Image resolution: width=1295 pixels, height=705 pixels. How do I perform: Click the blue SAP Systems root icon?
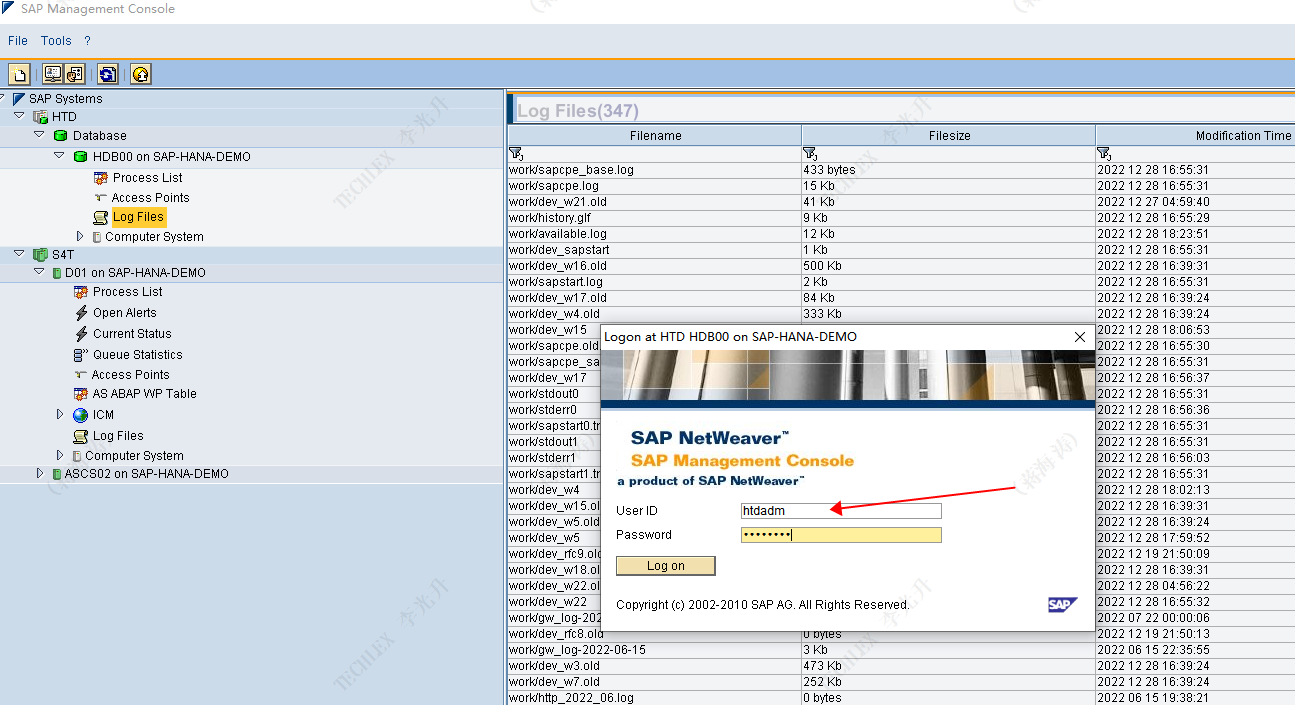click(19, 99)
